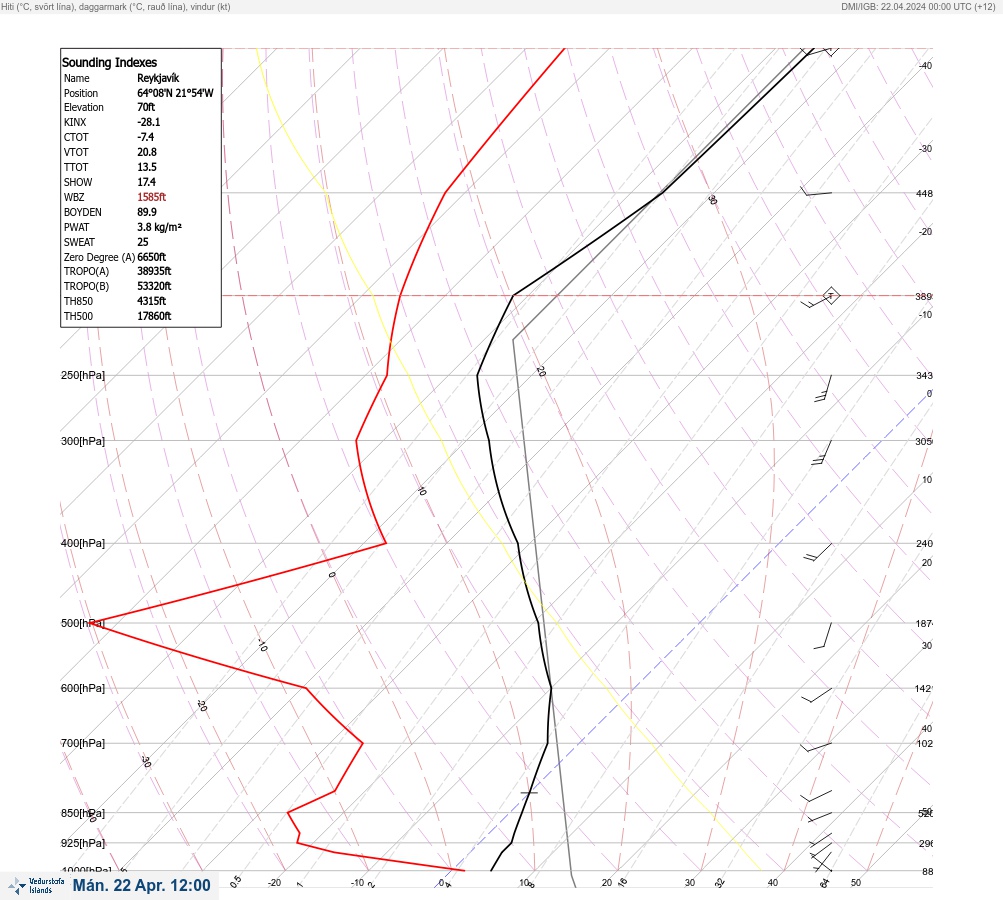
Task: Click the diamond tropopause marker on dashed line
Action: coord(831,296)
